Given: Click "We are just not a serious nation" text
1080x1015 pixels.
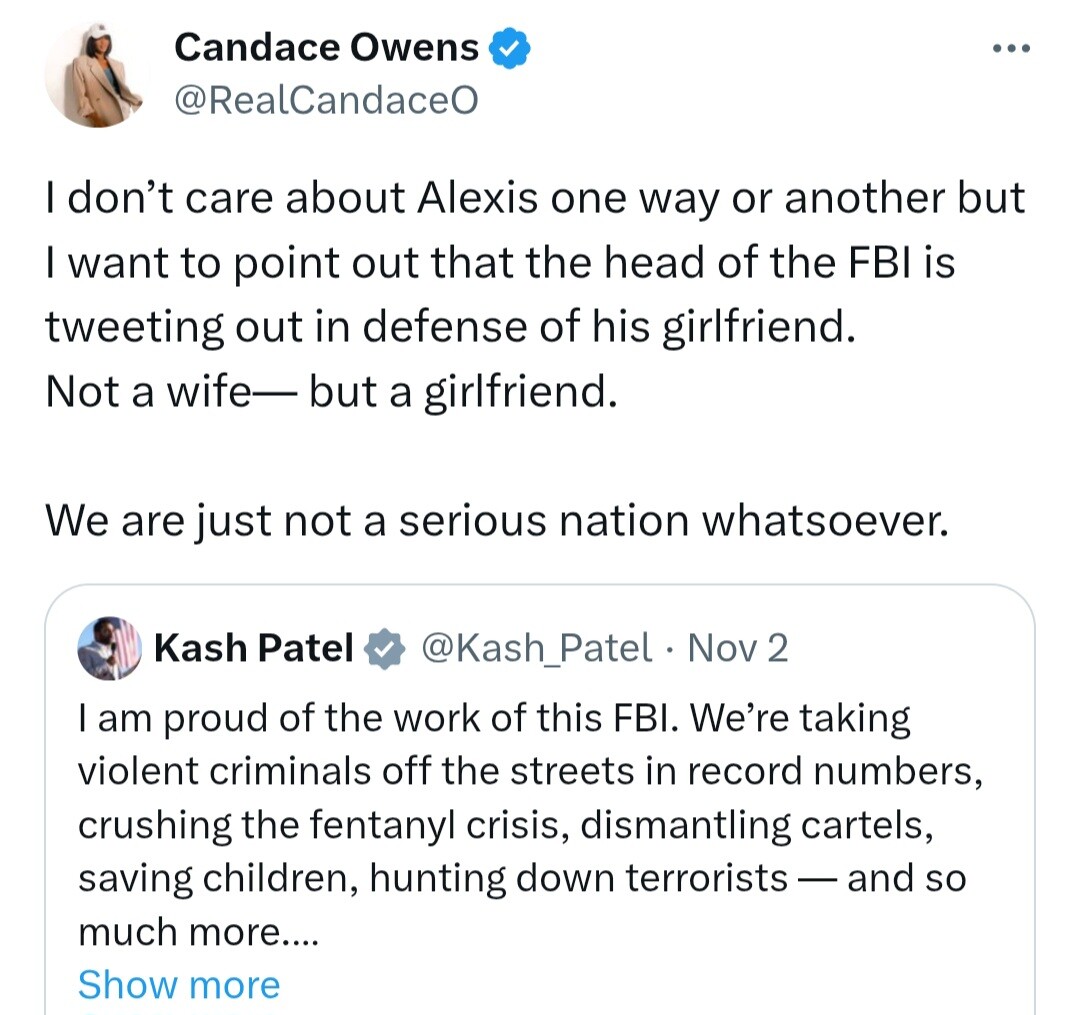Looking at the screenshot, I should (495, 520).
